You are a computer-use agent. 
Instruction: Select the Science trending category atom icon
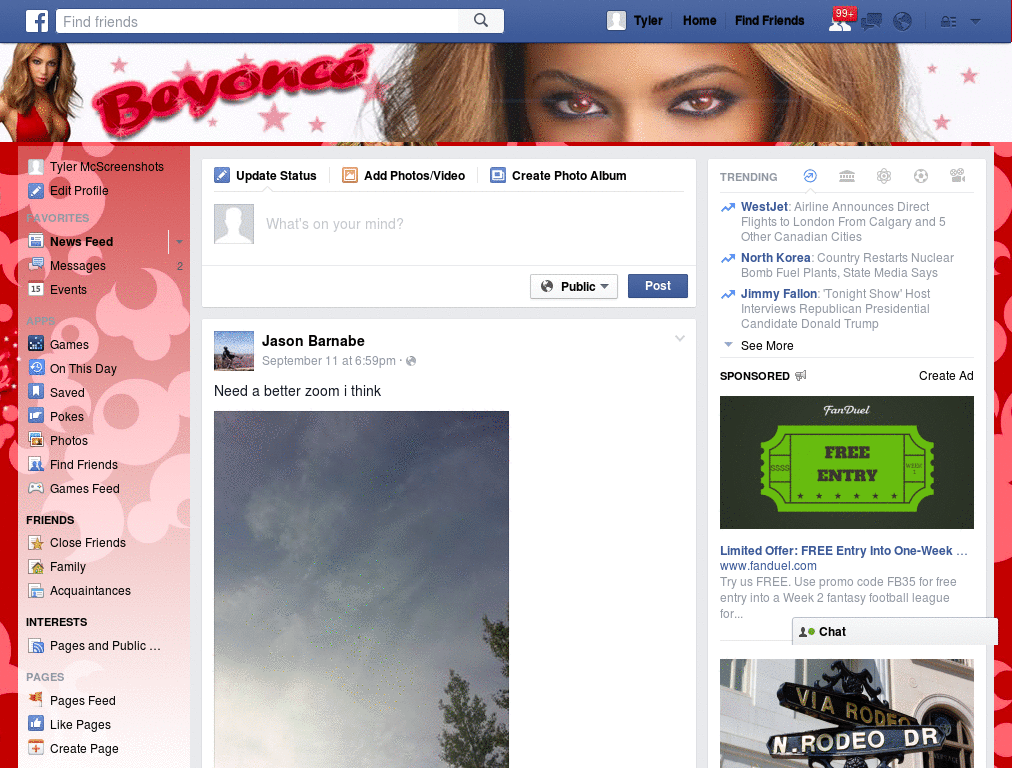click(x=884, y=176)
